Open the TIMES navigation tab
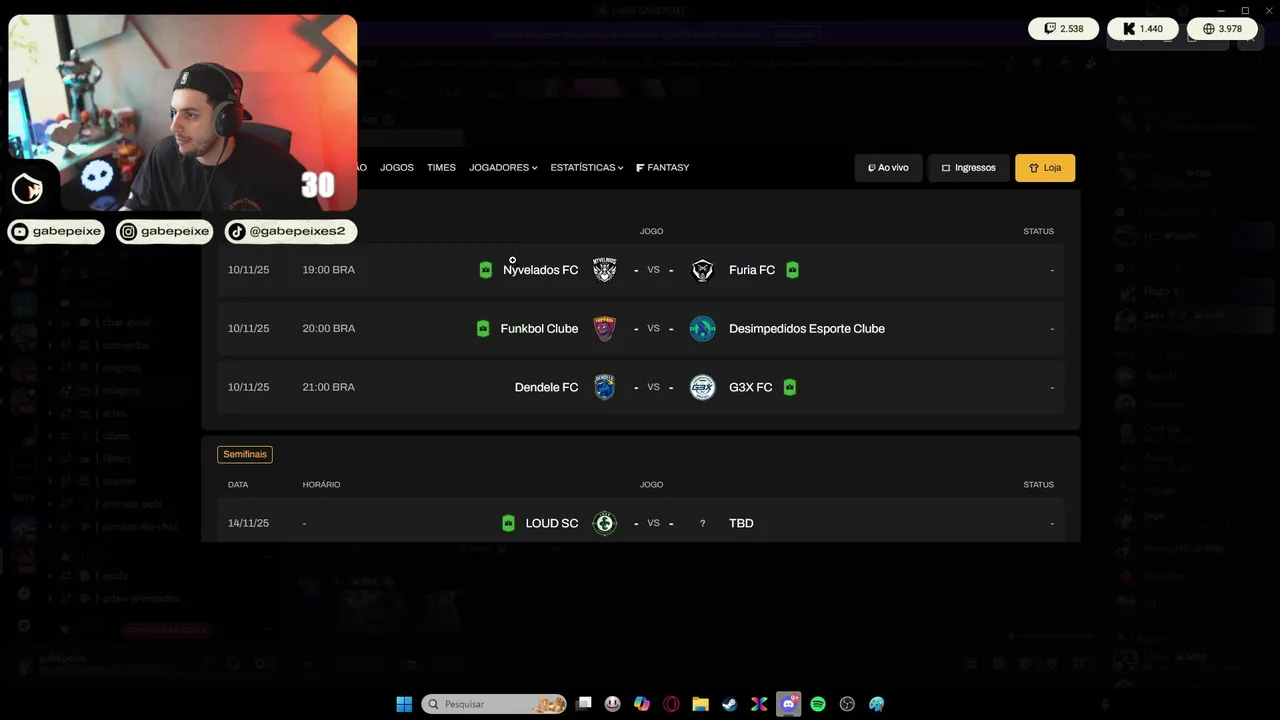1280x720 pixels. click(441, 168)
